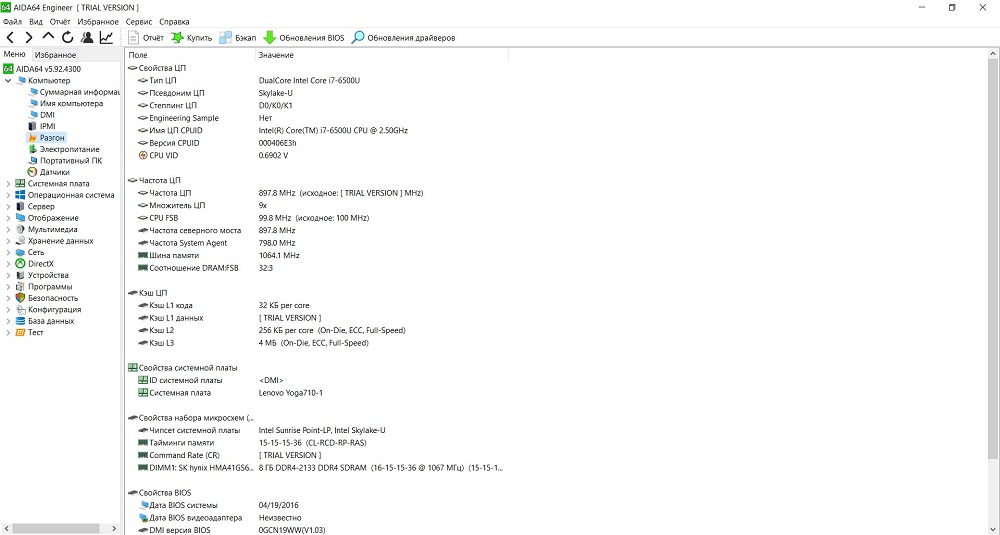Click the Устройства tree icon
This screenshot has height=535, width=1000.
coord(20,275)
